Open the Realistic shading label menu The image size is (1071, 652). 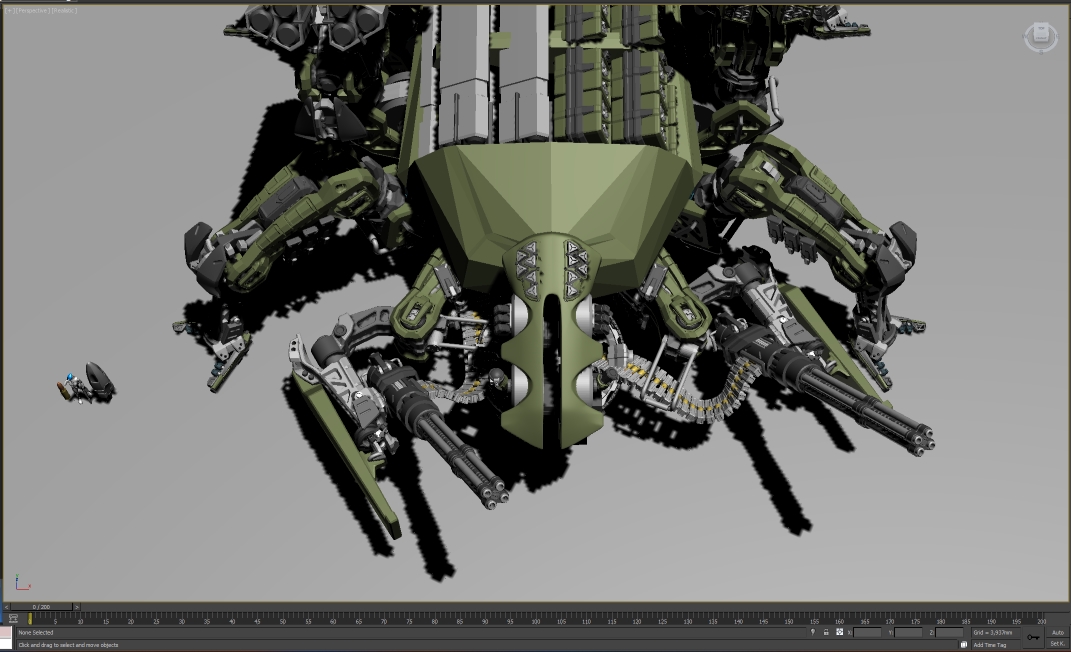[x=65, y=10]
